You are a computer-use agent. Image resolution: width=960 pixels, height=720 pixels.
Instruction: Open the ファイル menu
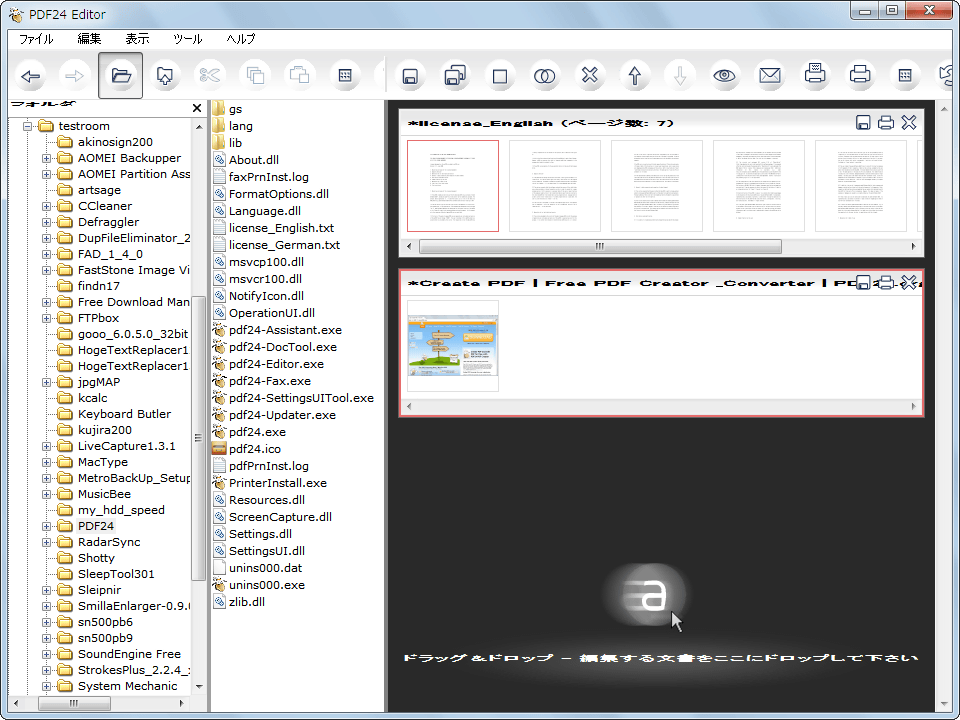click(x=36, y=39)
